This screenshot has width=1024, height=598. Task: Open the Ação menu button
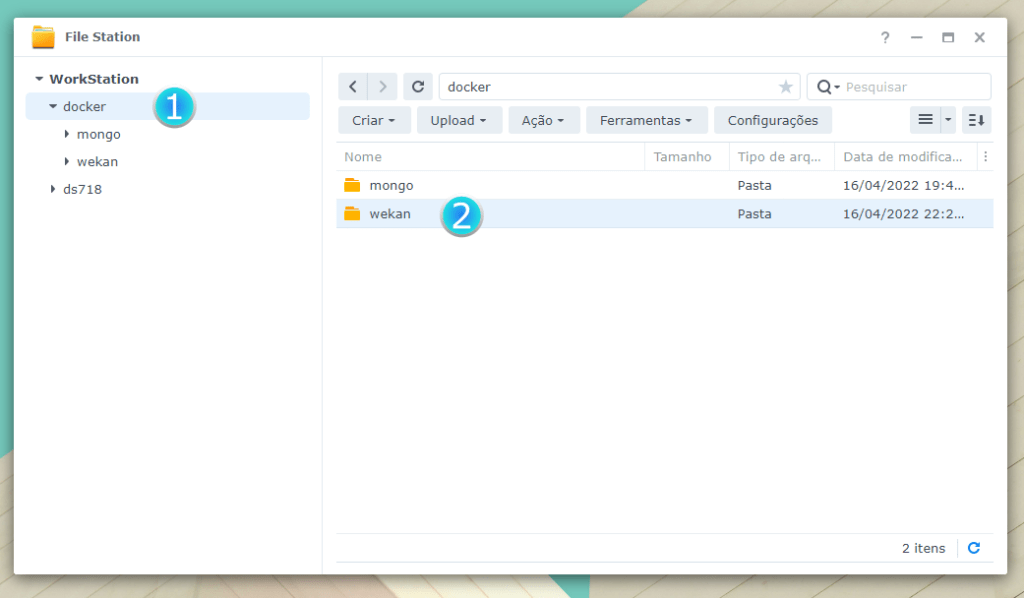pos(543,120)
